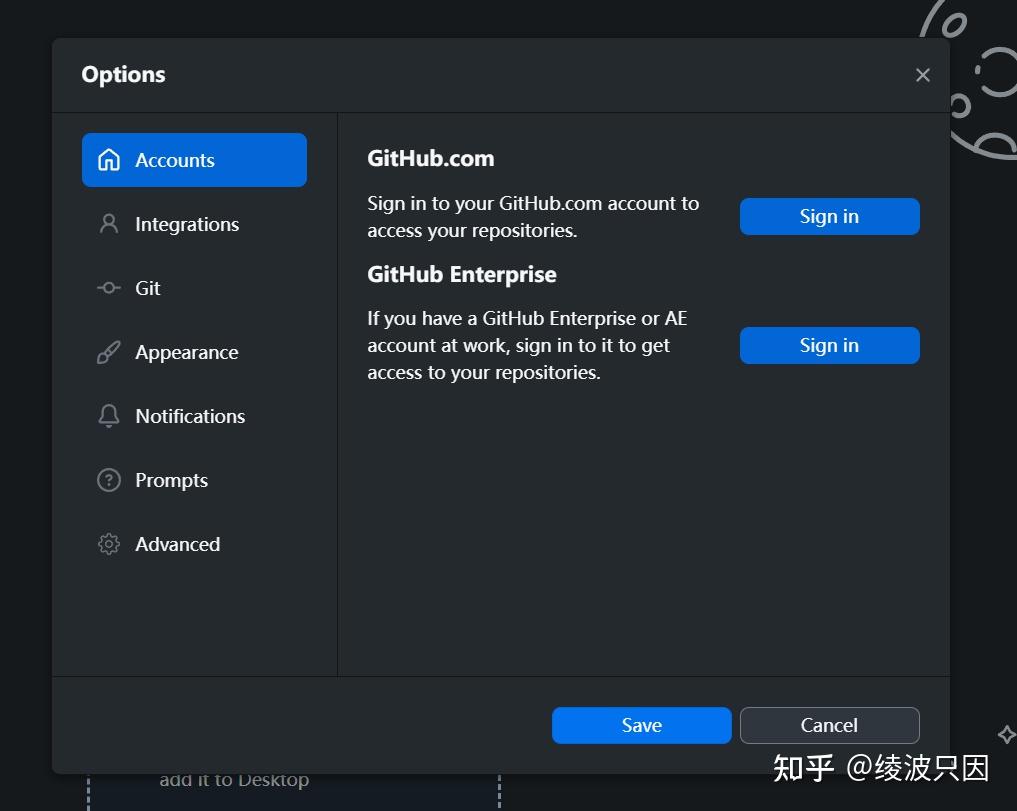Select the person icon for Integrations
Image resolution: width=1017 pixels, height=811 pixels.
pyautogui.click(x=109, y=223)
